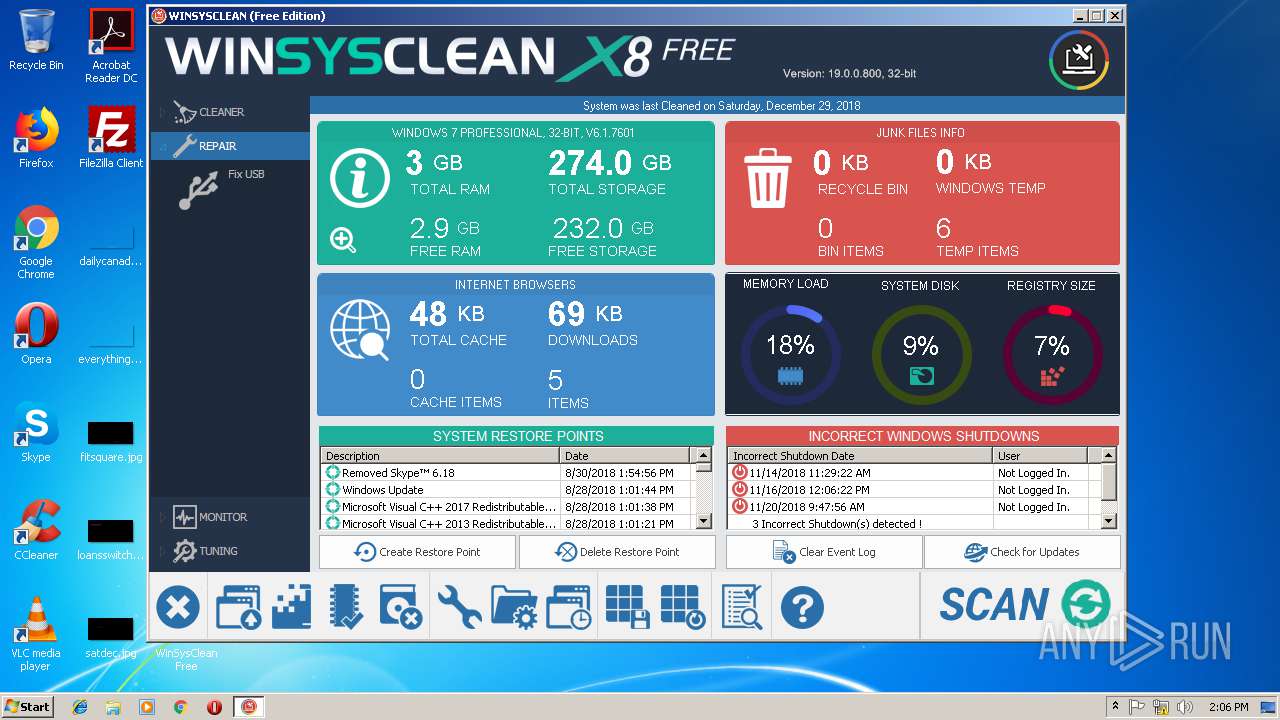The height and width of the screenshot is (720, 1280).
Task: Click the checklist with magnifier report icon
Action: click(x=741, y=607)
